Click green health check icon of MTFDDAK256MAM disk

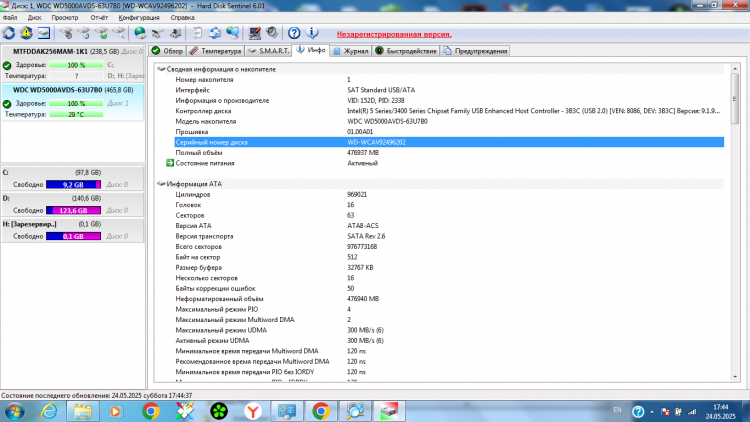pos(7,65)
